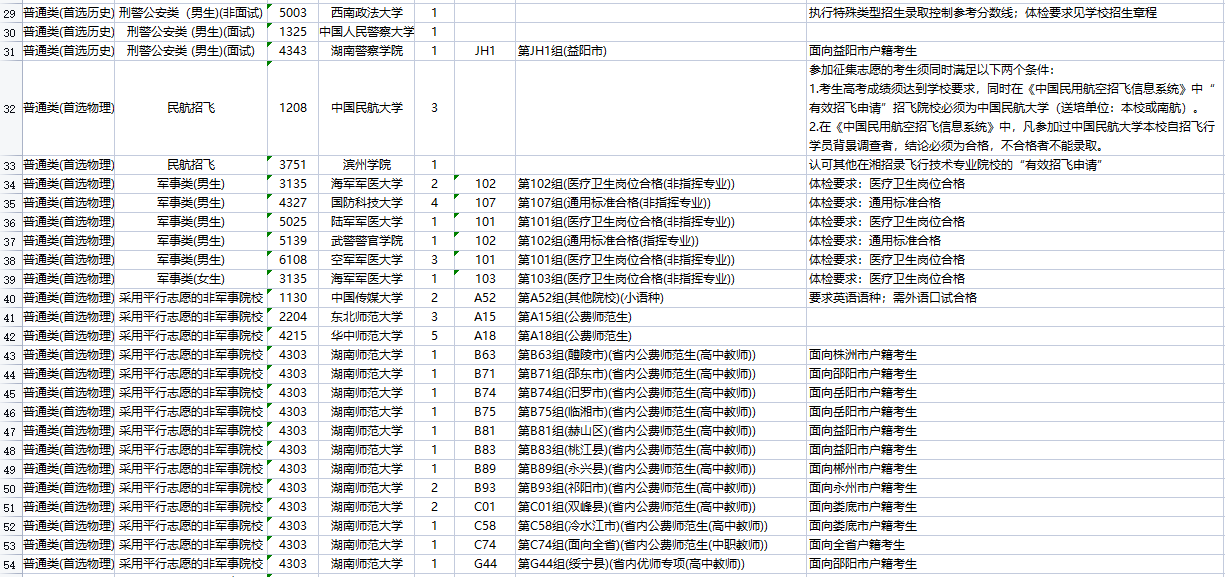The height and width of the screenshot is (577, 1225).
Task: Click remark 认可其他在湘招录飞行技术专业院校的 cell
Action: coord(1015,165)
